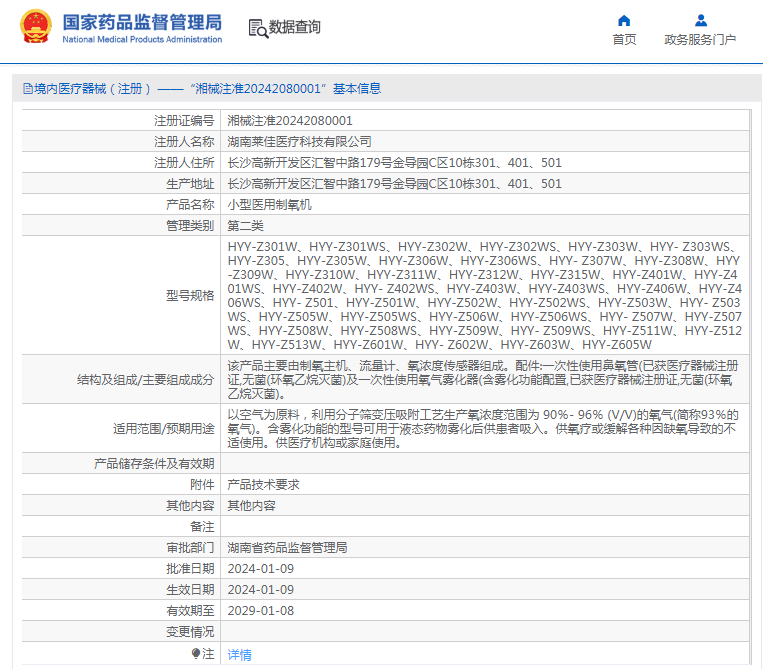Click the model list starting HYY-Z301W

485,295
